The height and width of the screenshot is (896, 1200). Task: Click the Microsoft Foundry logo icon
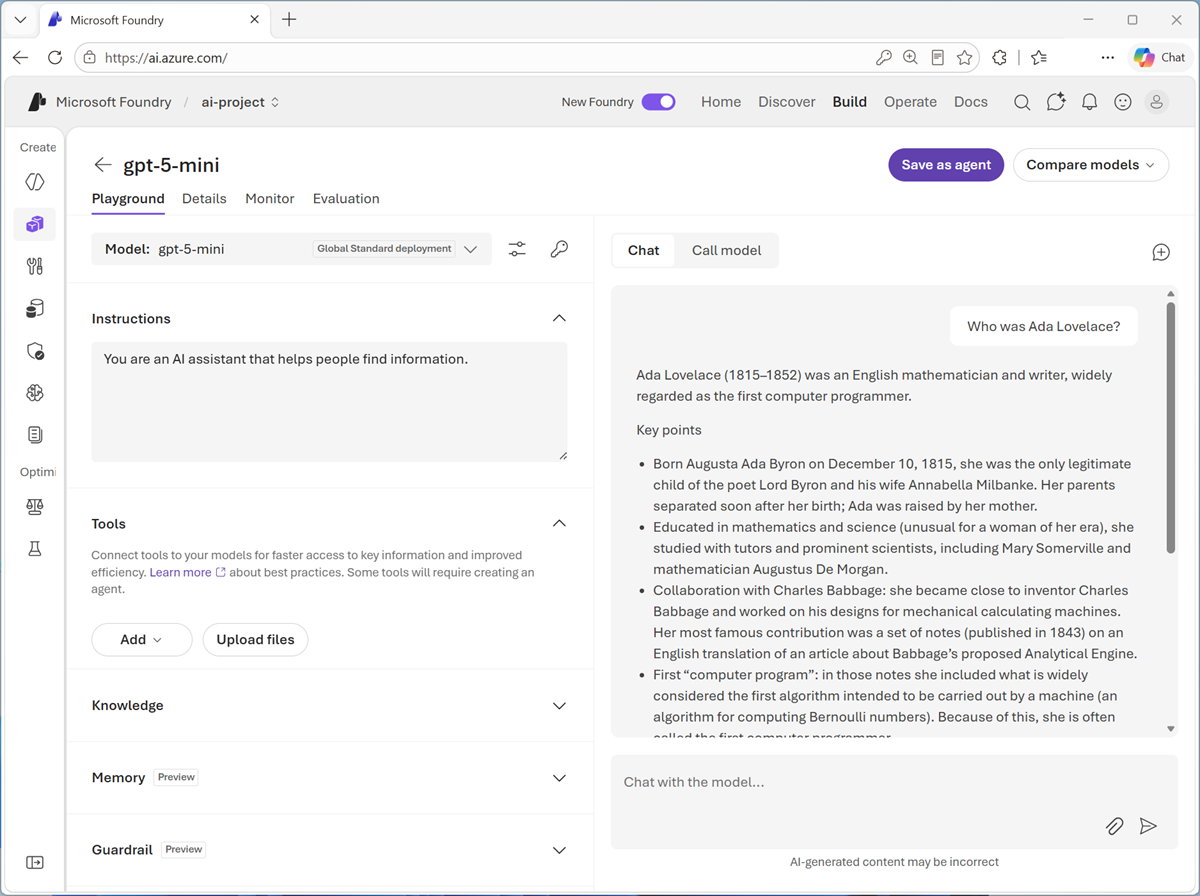pos(37,102)
